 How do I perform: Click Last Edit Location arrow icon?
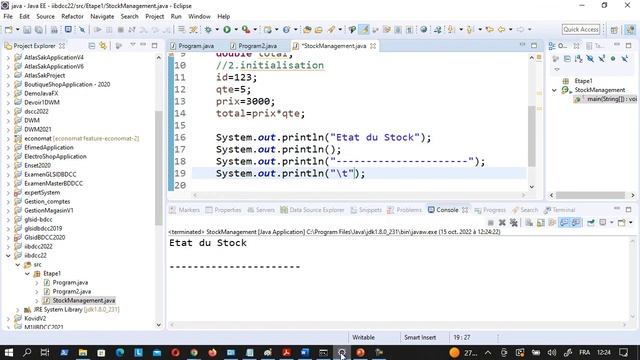pos(489,29)
